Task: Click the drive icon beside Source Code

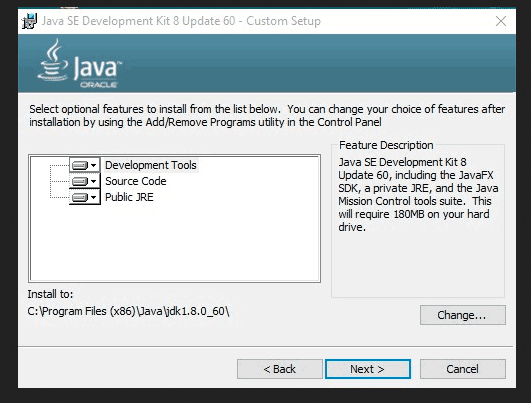Action: pos(80,181)
